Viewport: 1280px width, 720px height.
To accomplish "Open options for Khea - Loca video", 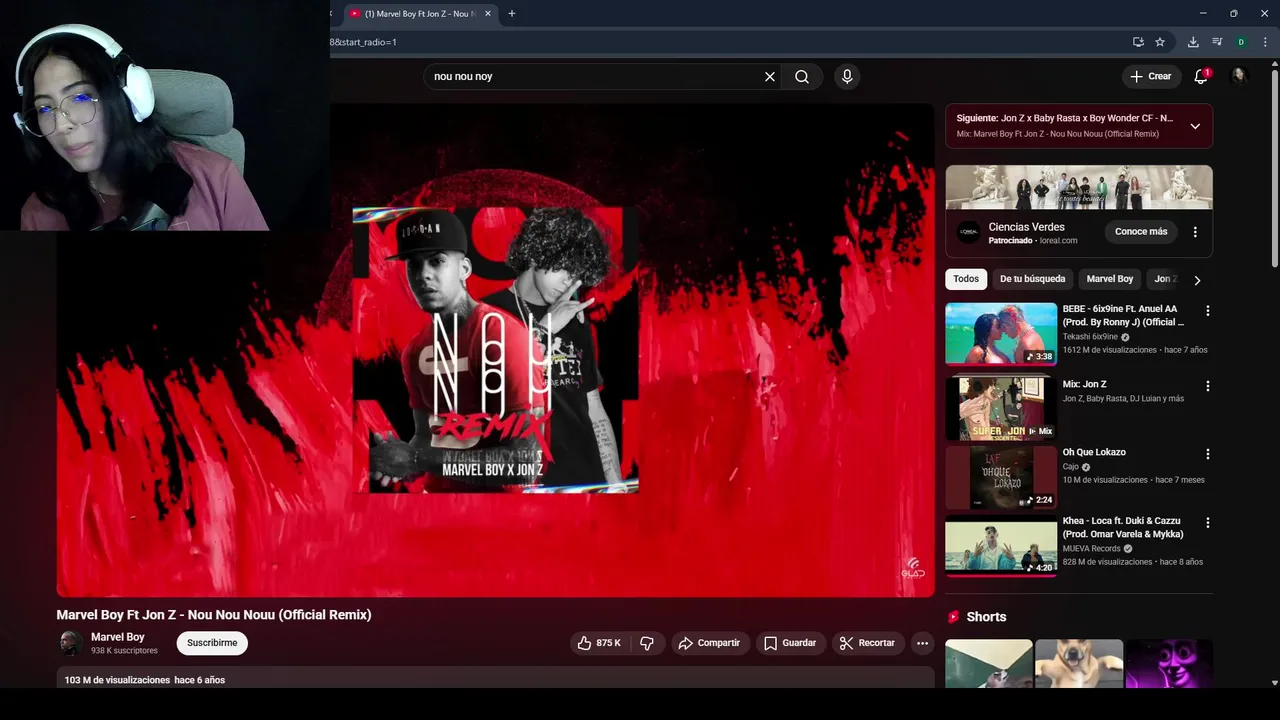I will pyautogui.click(x=1207, y=523).
